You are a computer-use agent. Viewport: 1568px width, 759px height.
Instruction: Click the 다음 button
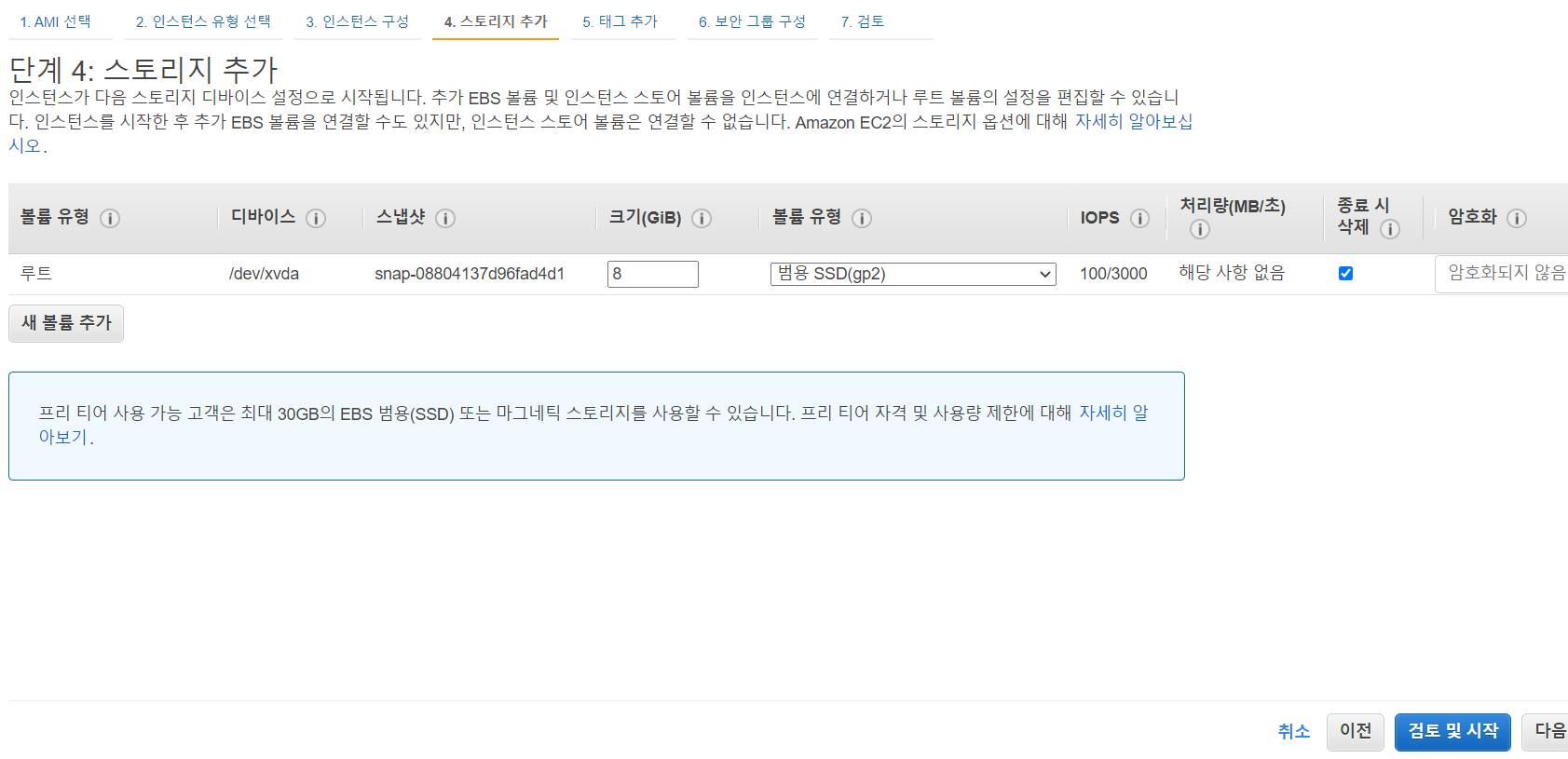[1547, 732]
